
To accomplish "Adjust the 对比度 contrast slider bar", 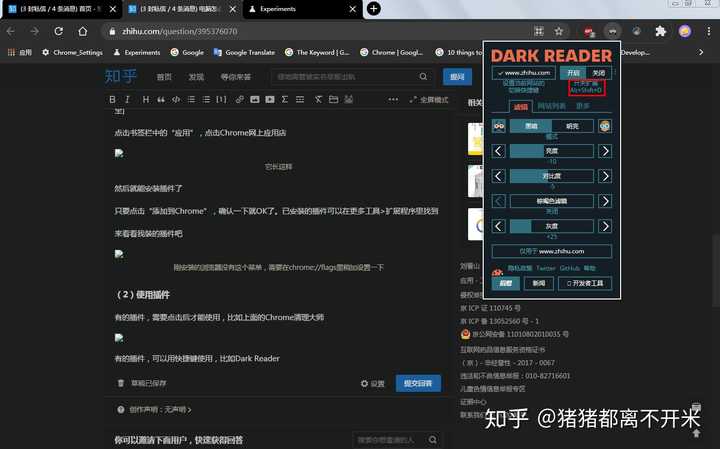I will 551,176.
